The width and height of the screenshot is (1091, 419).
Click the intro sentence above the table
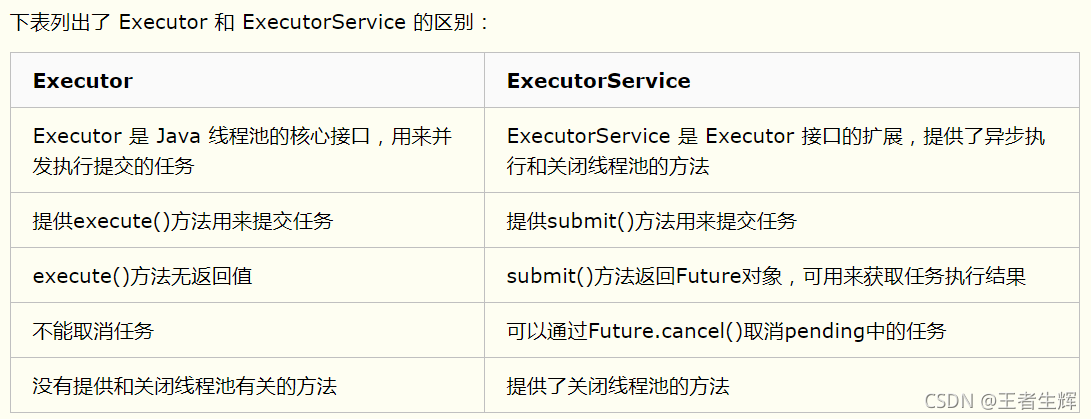[249, 22]
